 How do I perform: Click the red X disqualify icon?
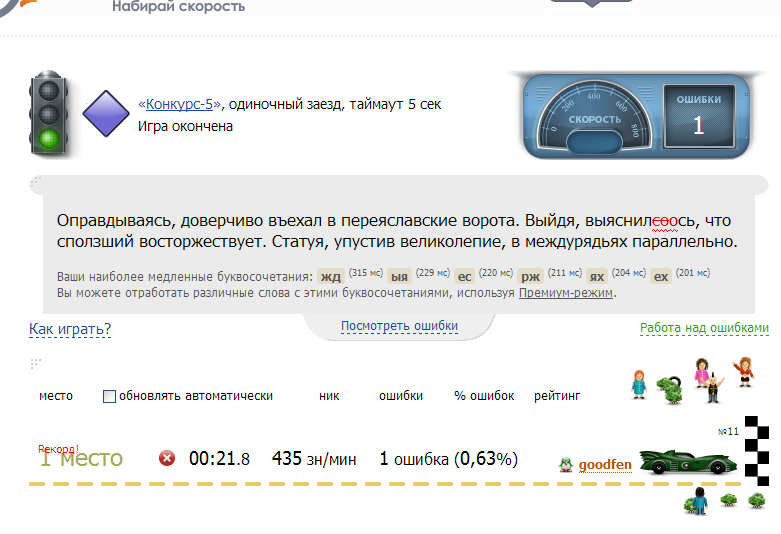tap(167, 458)
